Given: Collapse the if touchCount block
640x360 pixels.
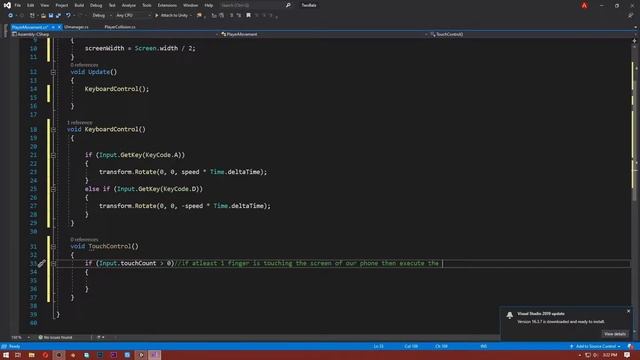Looking at the screenshot, I should click(53, 264).
